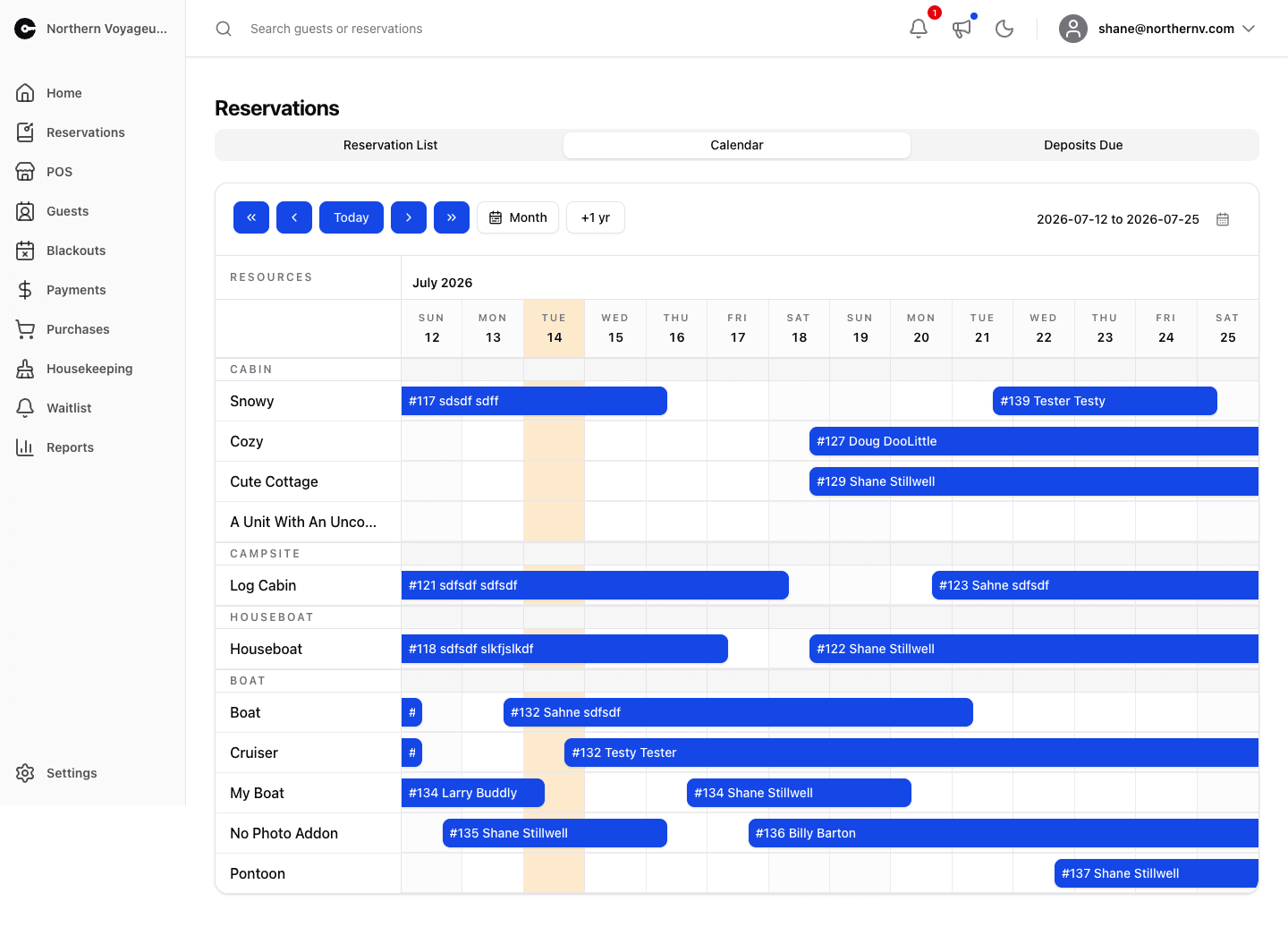Open Home from the sidebar
Screen dimensions: 1288x944
pos(93,93)
